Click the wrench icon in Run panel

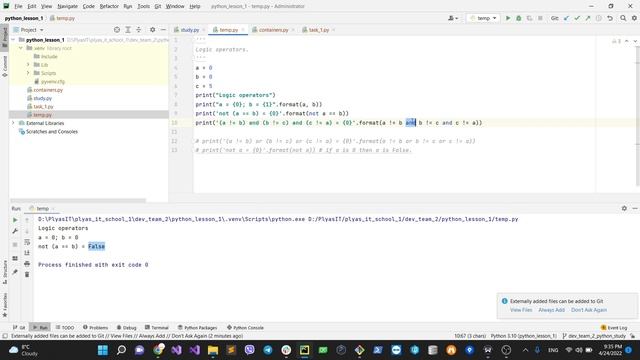pyautogui.click(x=15, y=231)
